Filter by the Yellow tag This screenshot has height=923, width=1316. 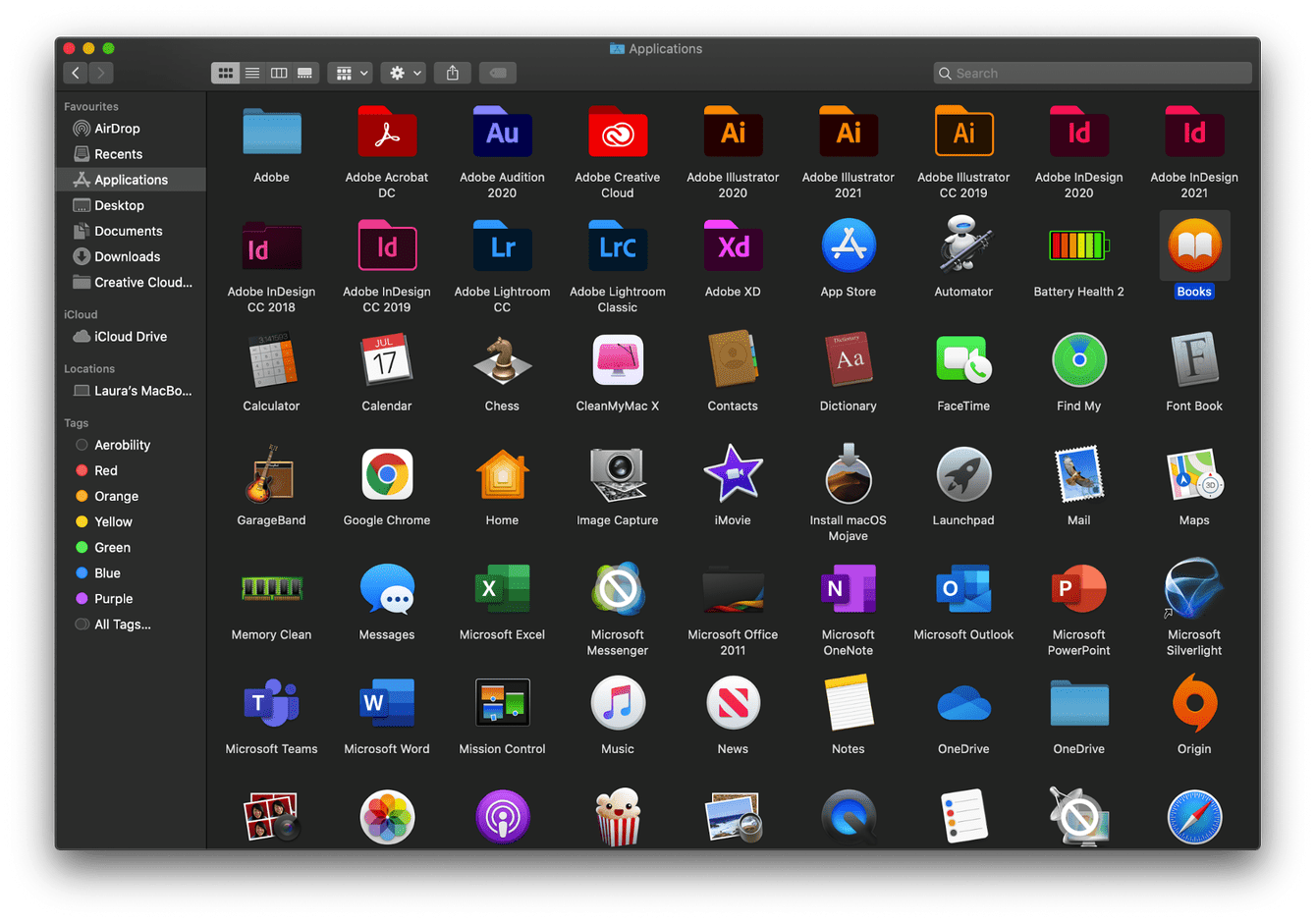coord(132,521)
